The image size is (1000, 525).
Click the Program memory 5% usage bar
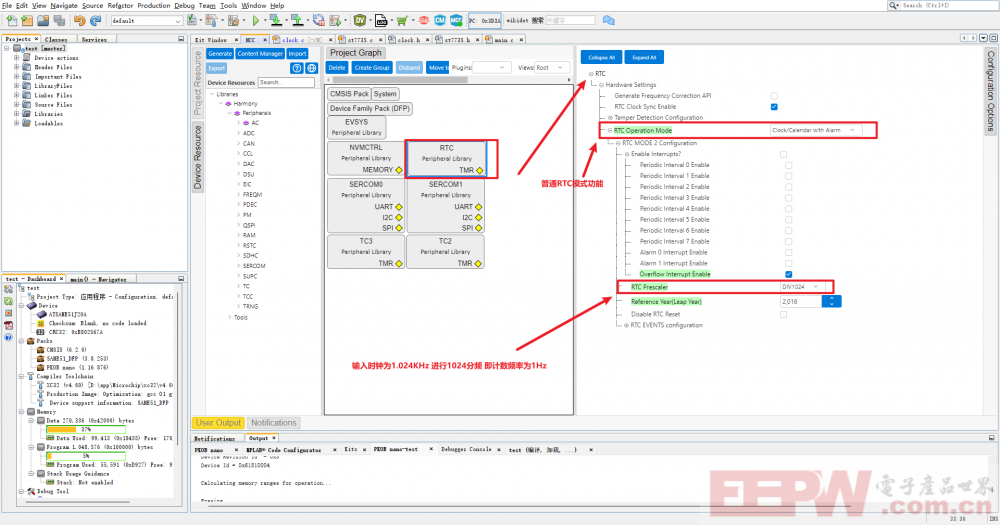coord(86,456)
